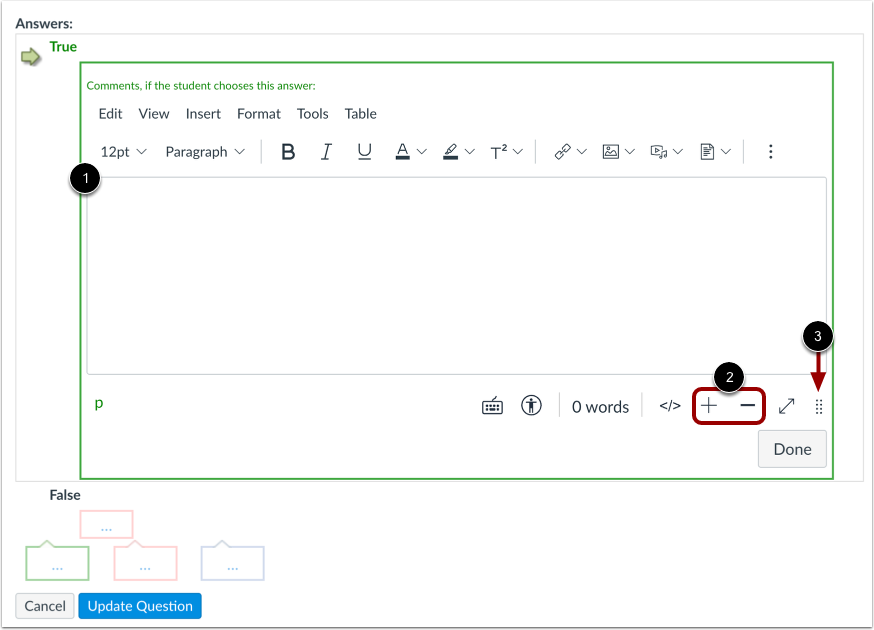The image size is (874, 630).
Task: Toggle underline formatting
Action: (x=364, y=152)
